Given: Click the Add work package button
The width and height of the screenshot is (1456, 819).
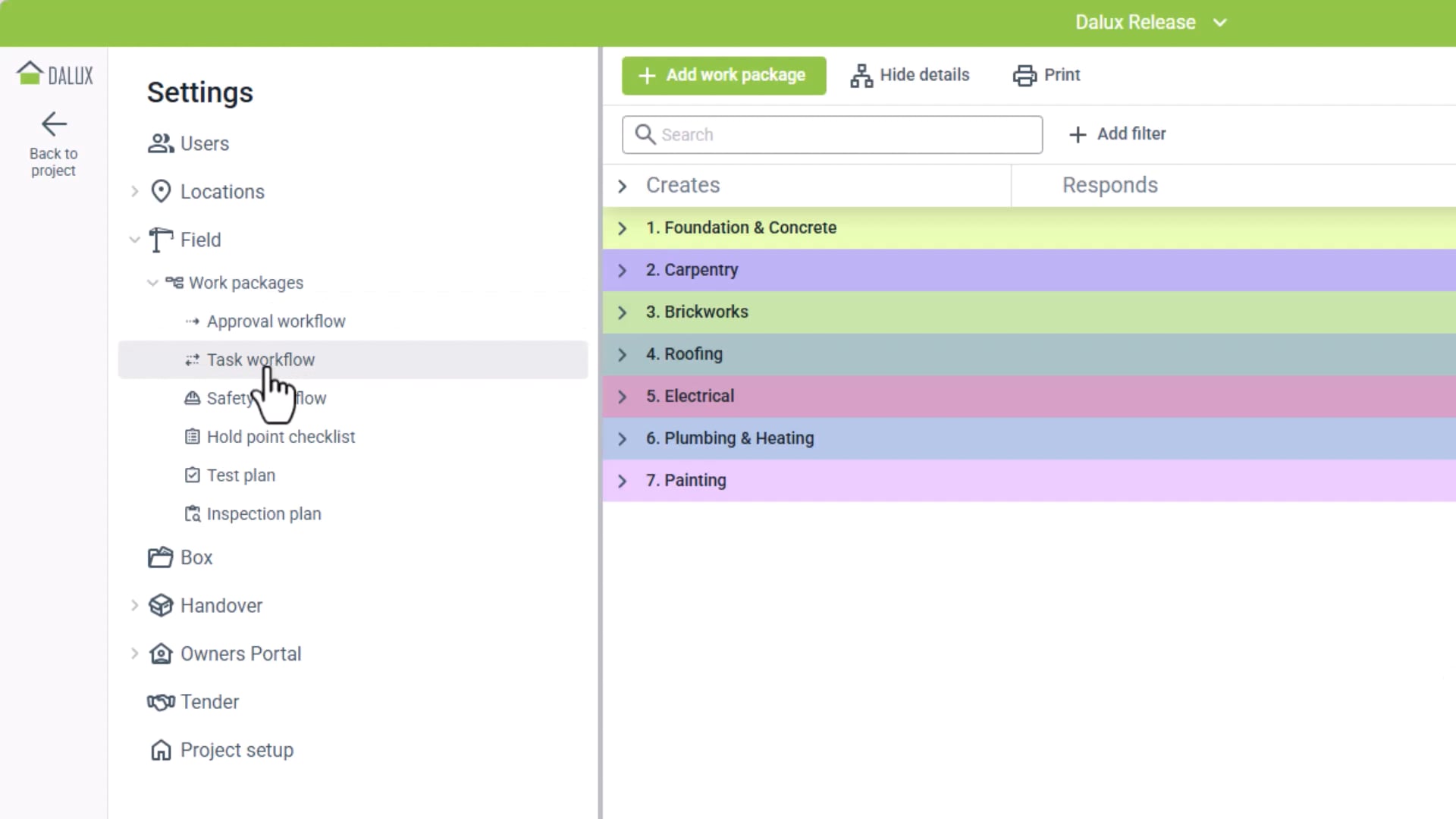Looking at the screenshot, I should click(723, 75).
